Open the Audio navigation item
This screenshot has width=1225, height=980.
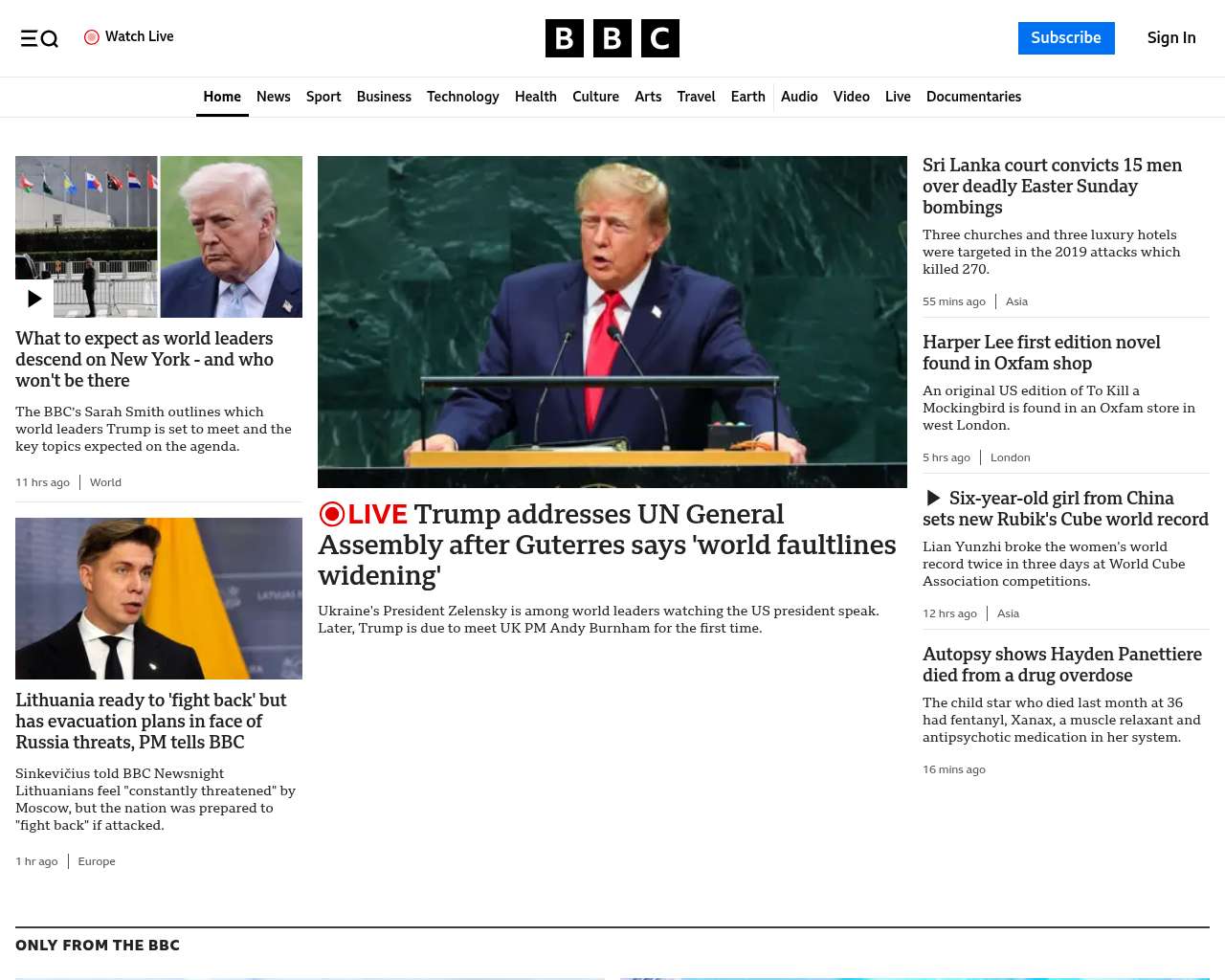[x=799, y=97]
